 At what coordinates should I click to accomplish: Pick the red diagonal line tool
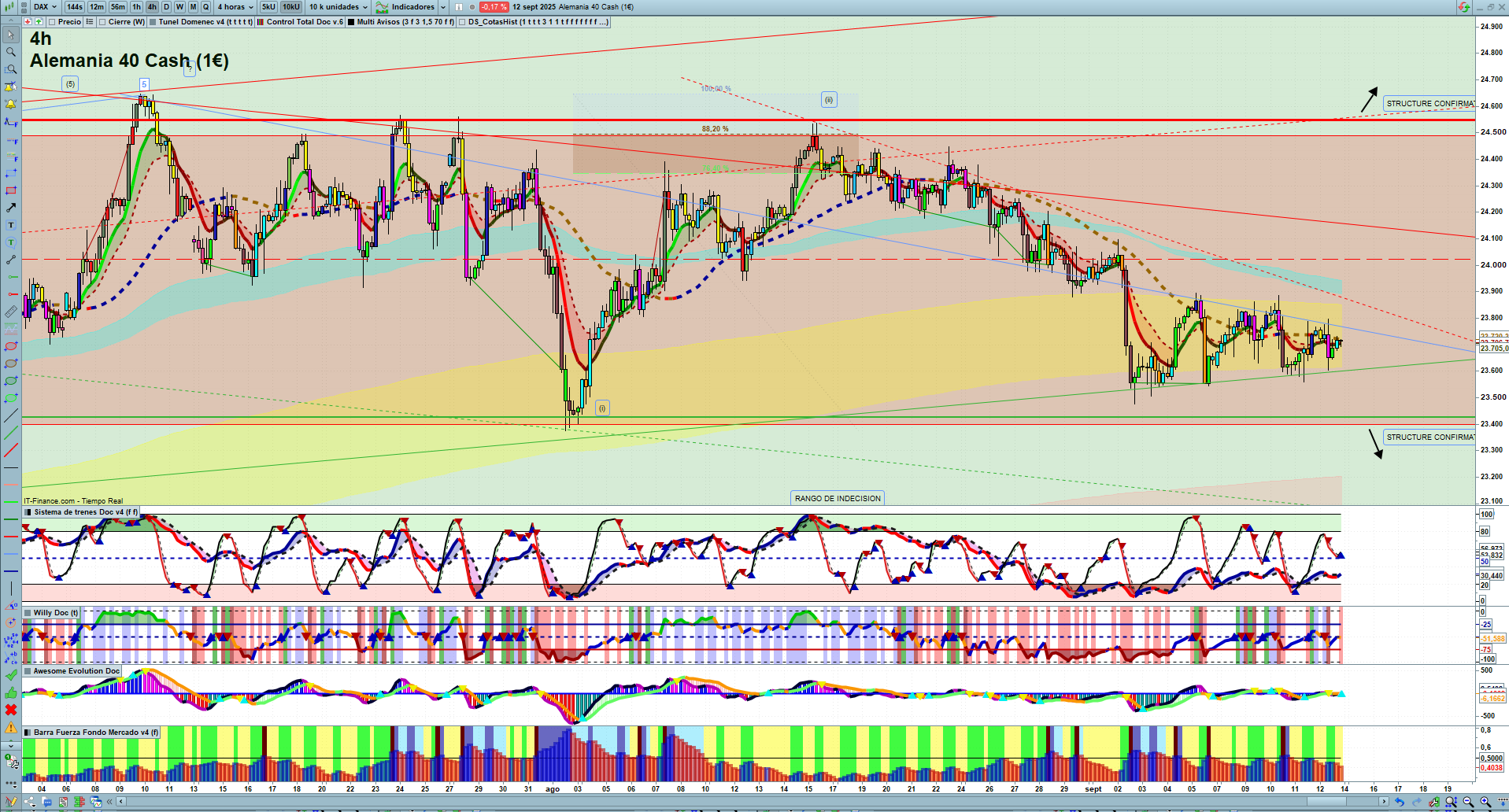pos(11,450)
